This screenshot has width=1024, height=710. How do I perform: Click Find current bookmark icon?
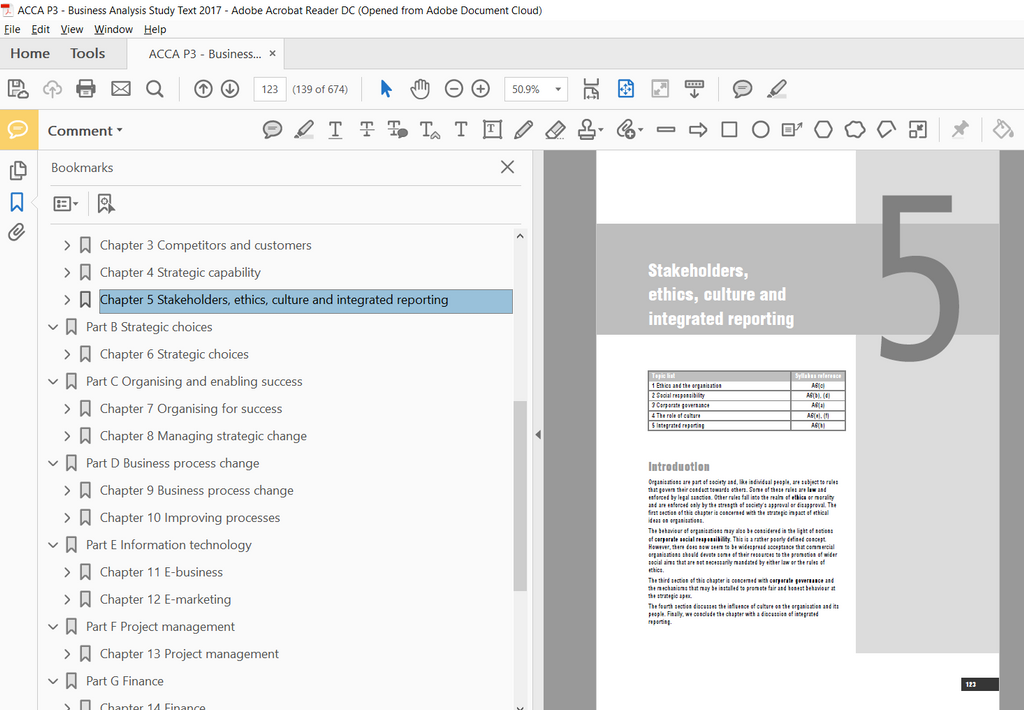(105, 204)
